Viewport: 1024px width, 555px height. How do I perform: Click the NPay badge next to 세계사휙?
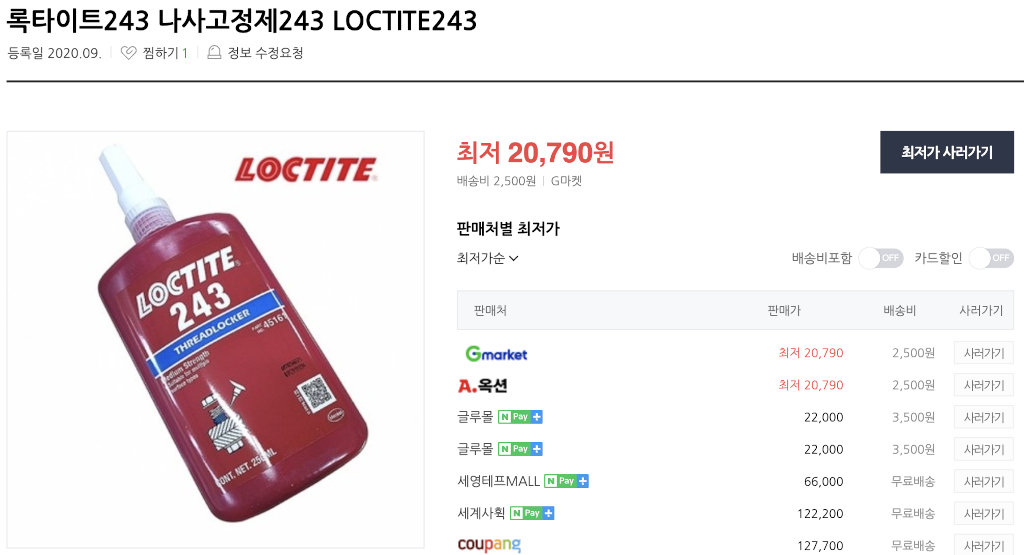(532, 513)
